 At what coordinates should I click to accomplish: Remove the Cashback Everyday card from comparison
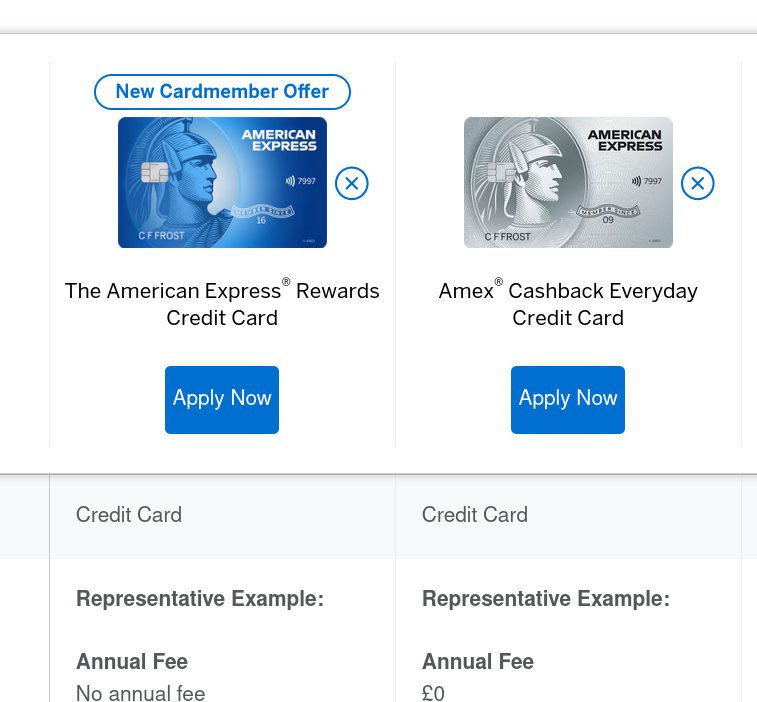pyautogui.click(x=697, y=183)
